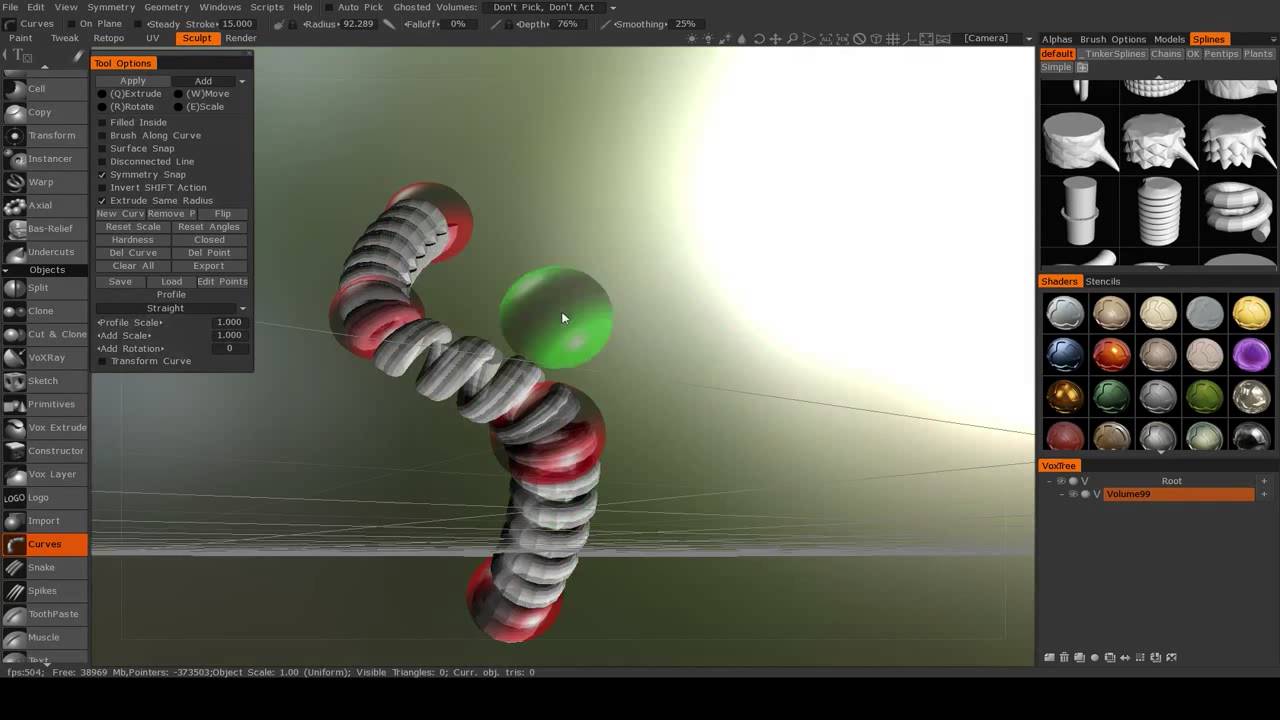Click the Clear All button
The image size is (1280, 720).
tap(133, 266)
